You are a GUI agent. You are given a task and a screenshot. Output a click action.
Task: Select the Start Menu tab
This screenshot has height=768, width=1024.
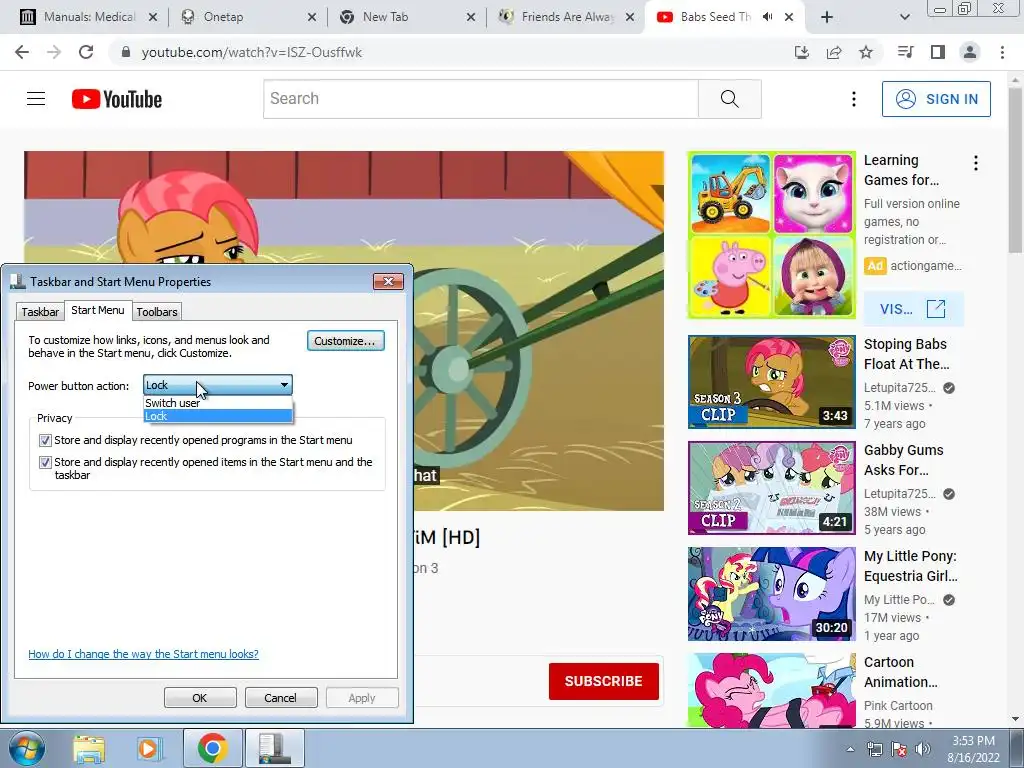click(x=98, y=310)
